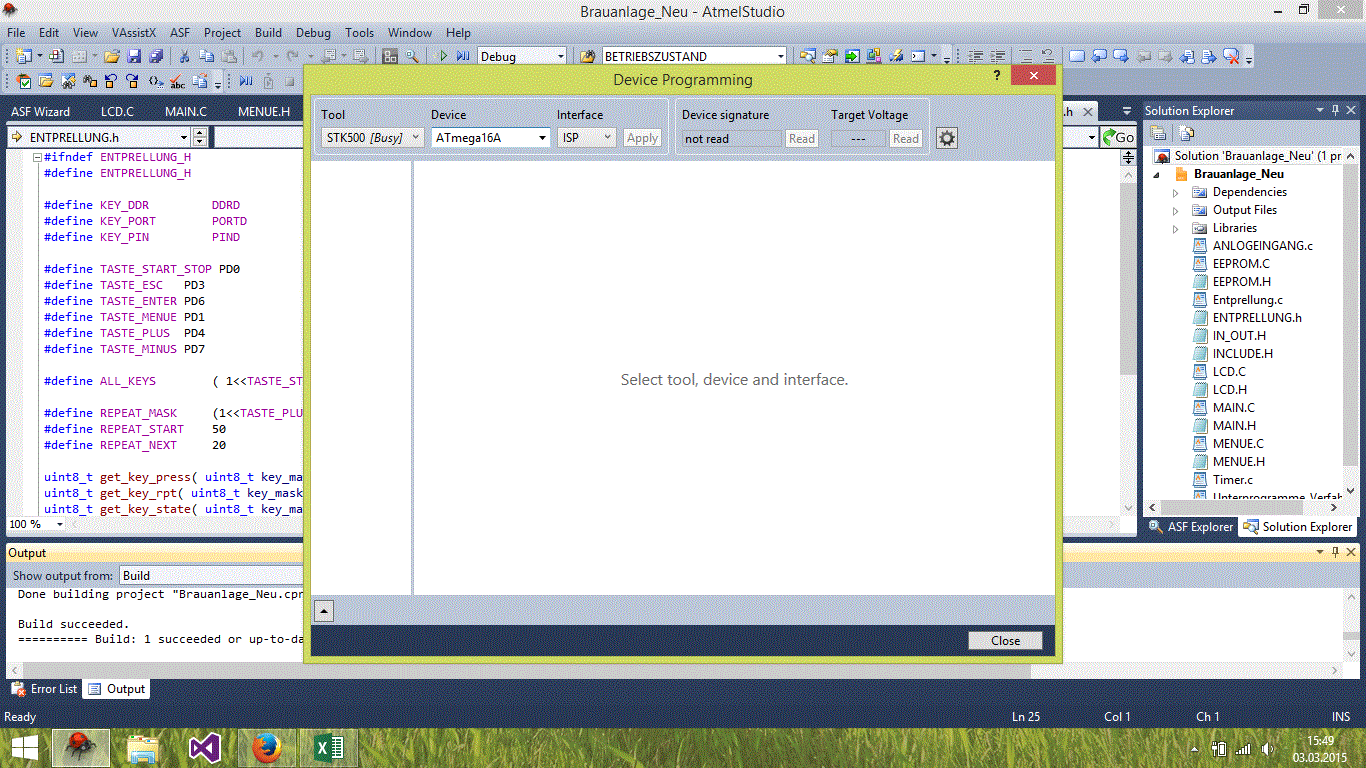1366x768 pixels.
Task: Open the BETRIEBSZUSTAND search combo box
Action: [694, 56]
